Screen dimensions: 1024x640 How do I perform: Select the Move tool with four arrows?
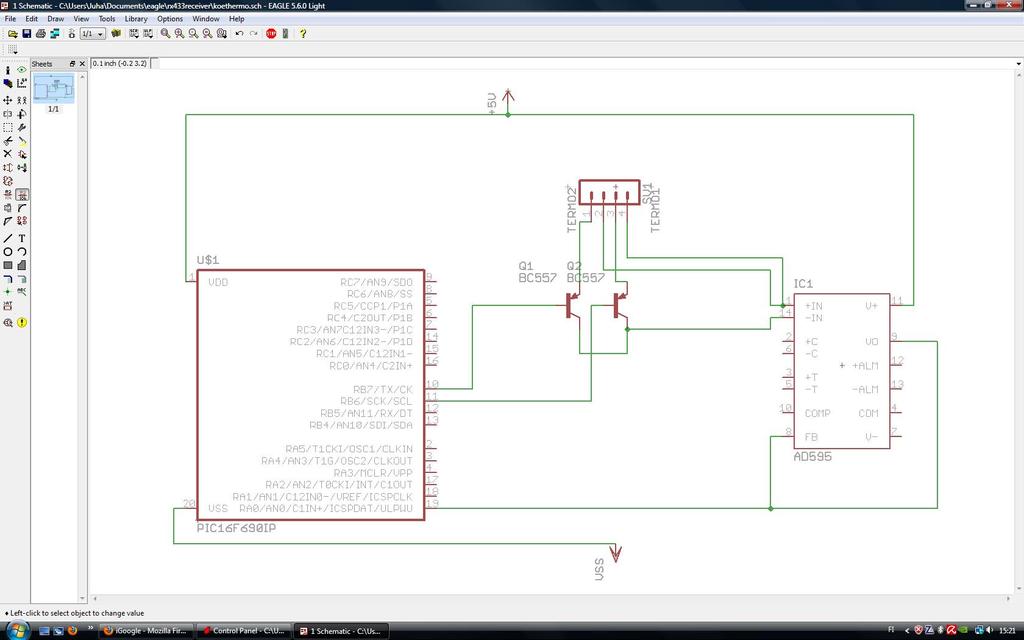[x=8, y=100]
